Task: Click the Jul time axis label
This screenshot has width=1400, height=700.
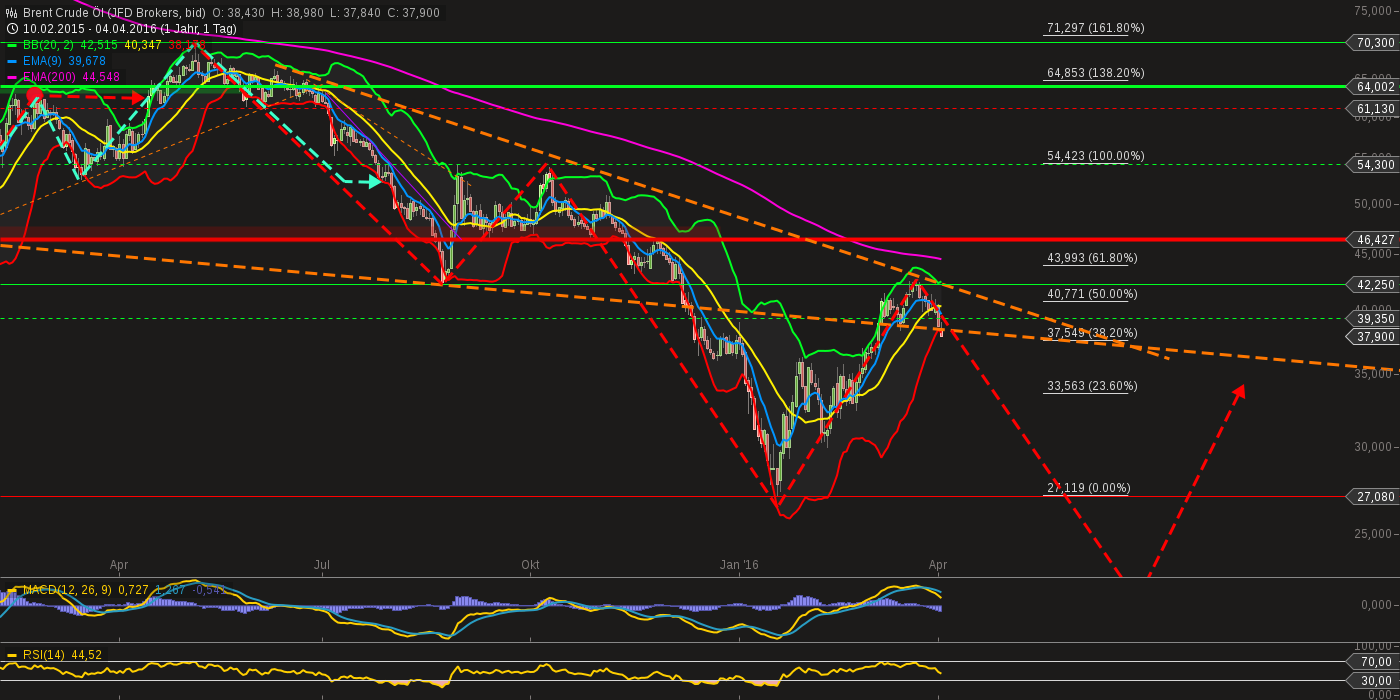Action: (322, 565)
